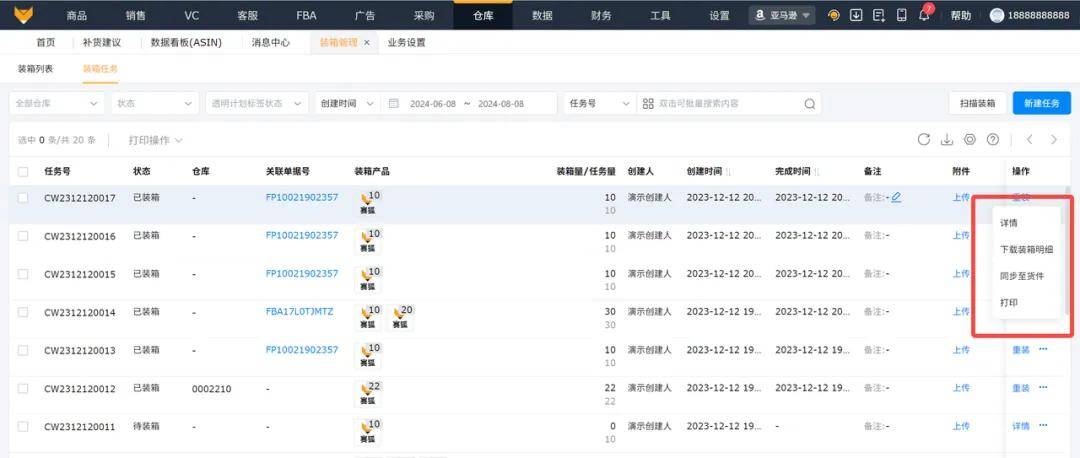Sort by 完成时间 column sort icon
This screenshot has height=458, width=1080.
817,171
